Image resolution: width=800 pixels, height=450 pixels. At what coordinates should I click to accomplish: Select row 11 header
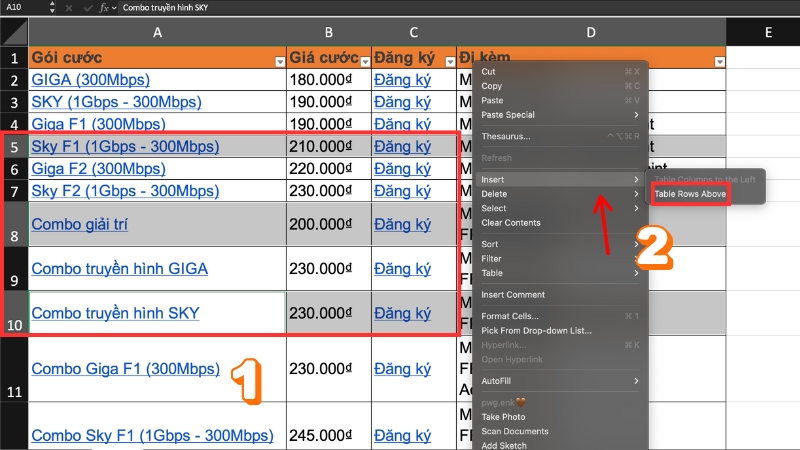point(14,369)
